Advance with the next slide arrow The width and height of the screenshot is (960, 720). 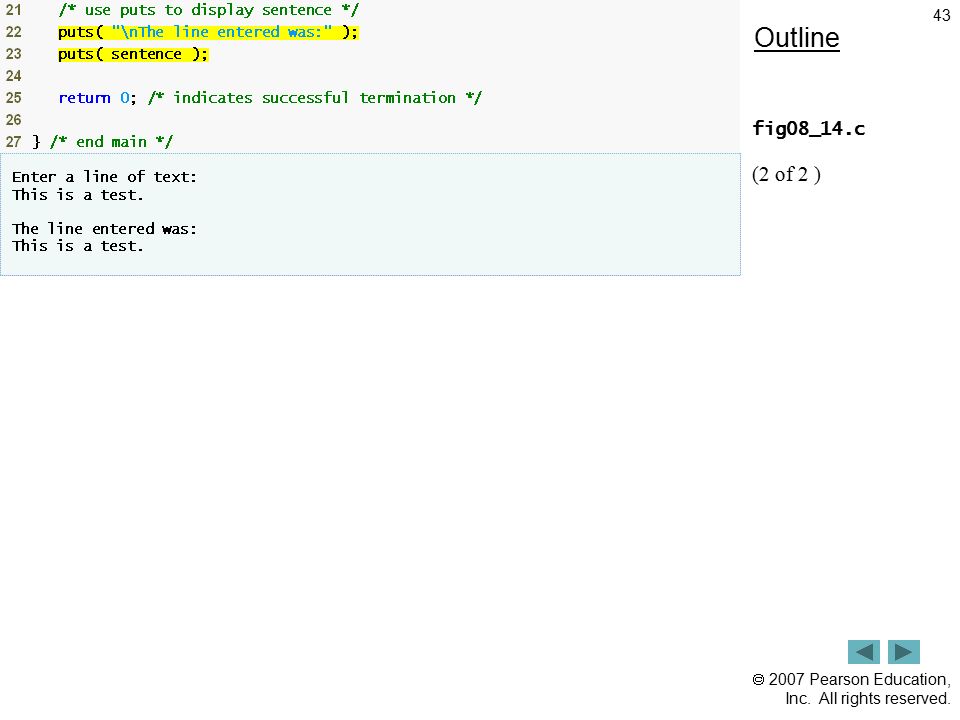click(904, 652)
